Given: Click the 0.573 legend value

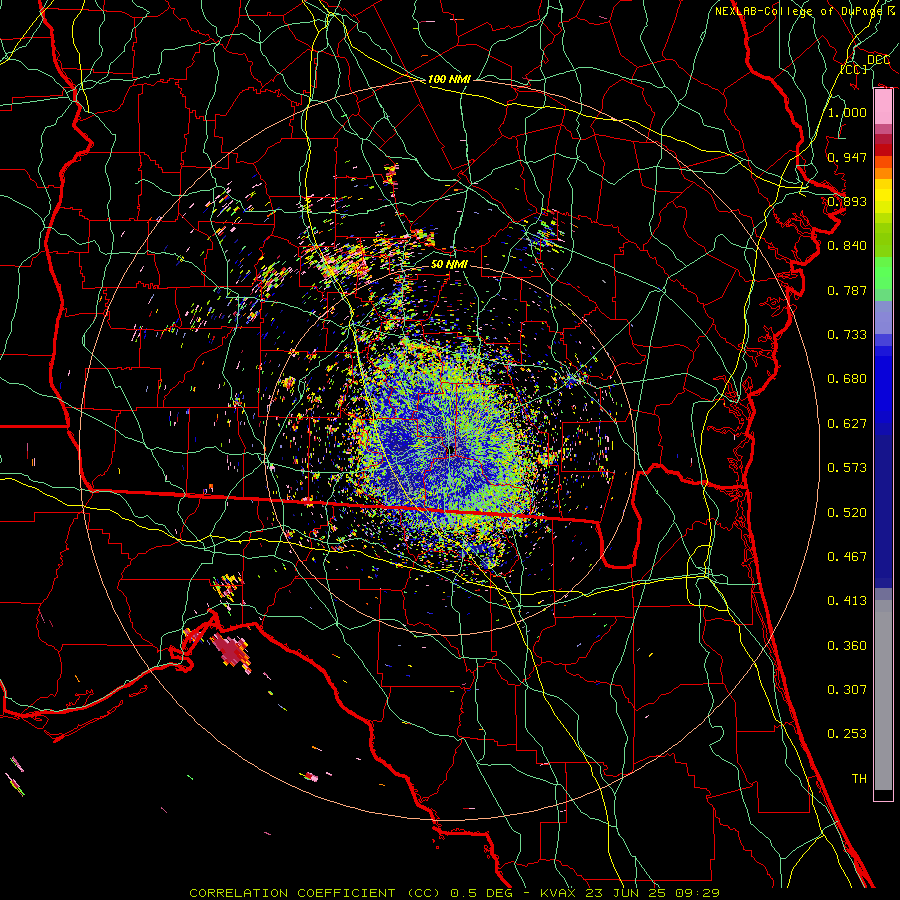Looking at the screenshot, I should pos(847,468).
